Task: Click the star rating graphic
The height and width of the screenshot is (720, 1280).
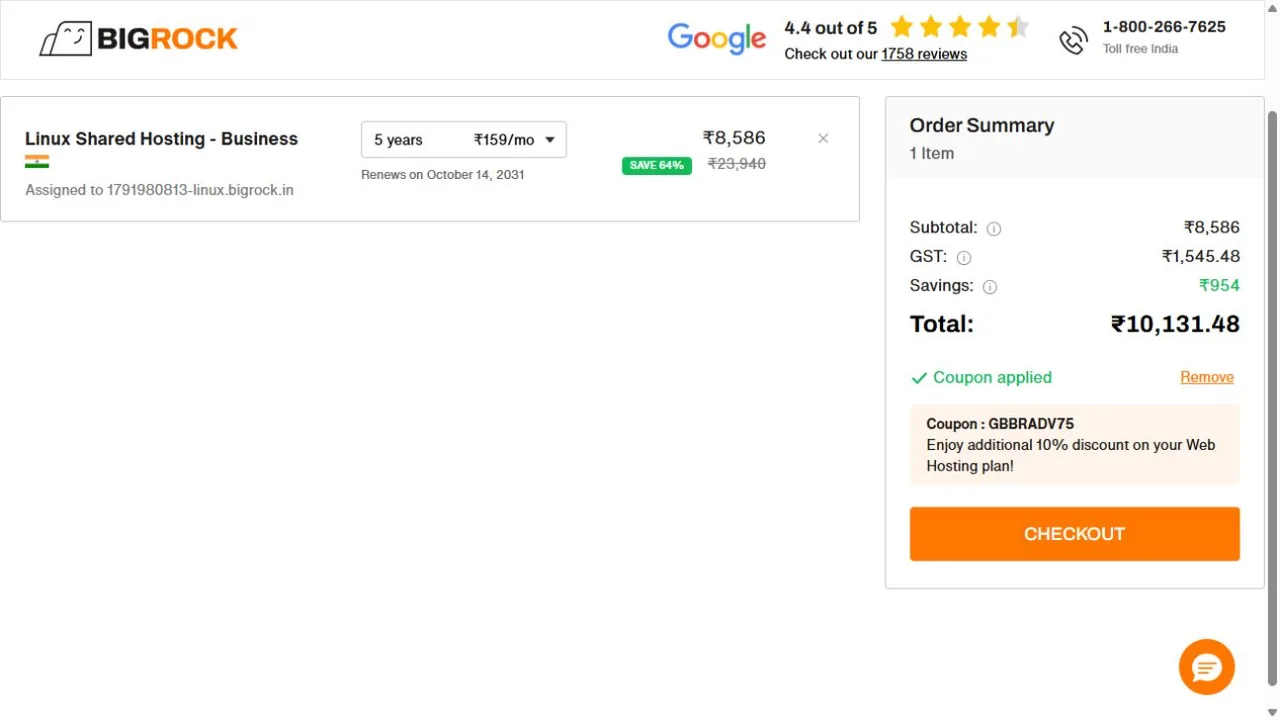Action: tap(959, 26)
